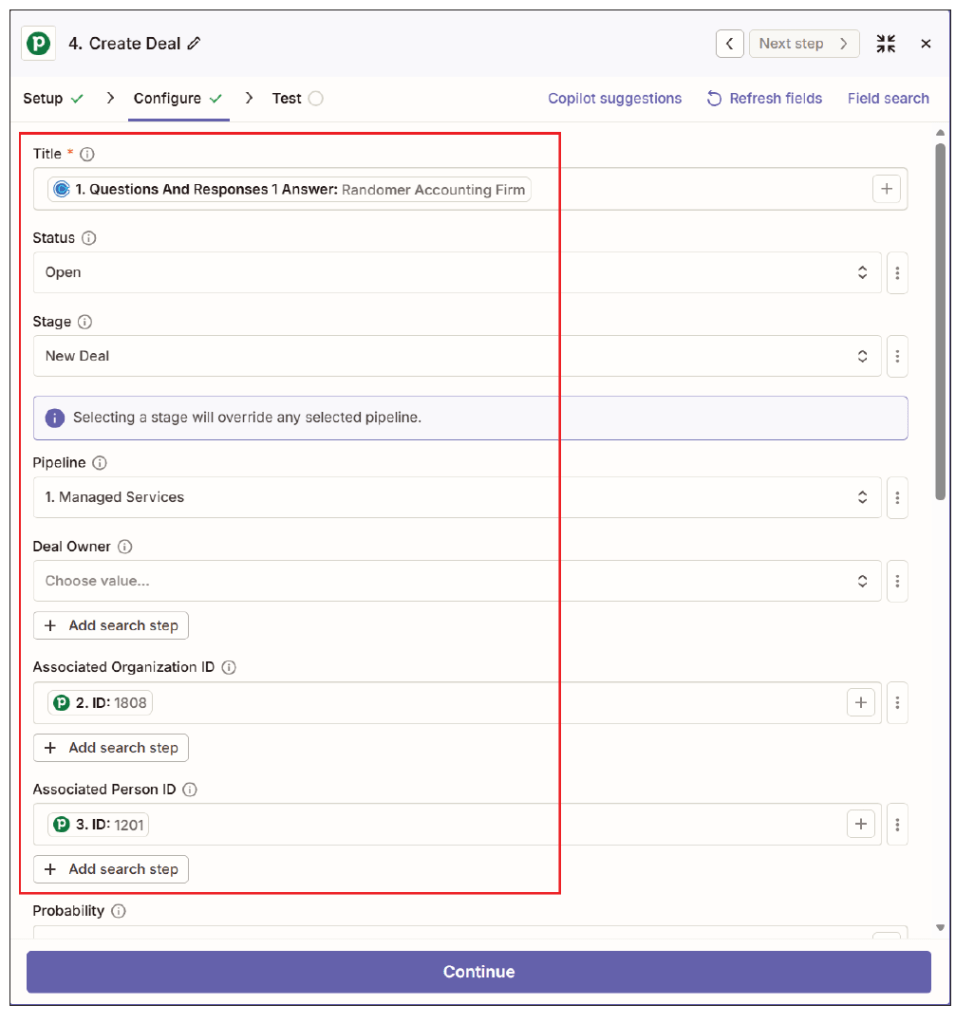Open Organization ID three-dot menu

pos(897,703)
